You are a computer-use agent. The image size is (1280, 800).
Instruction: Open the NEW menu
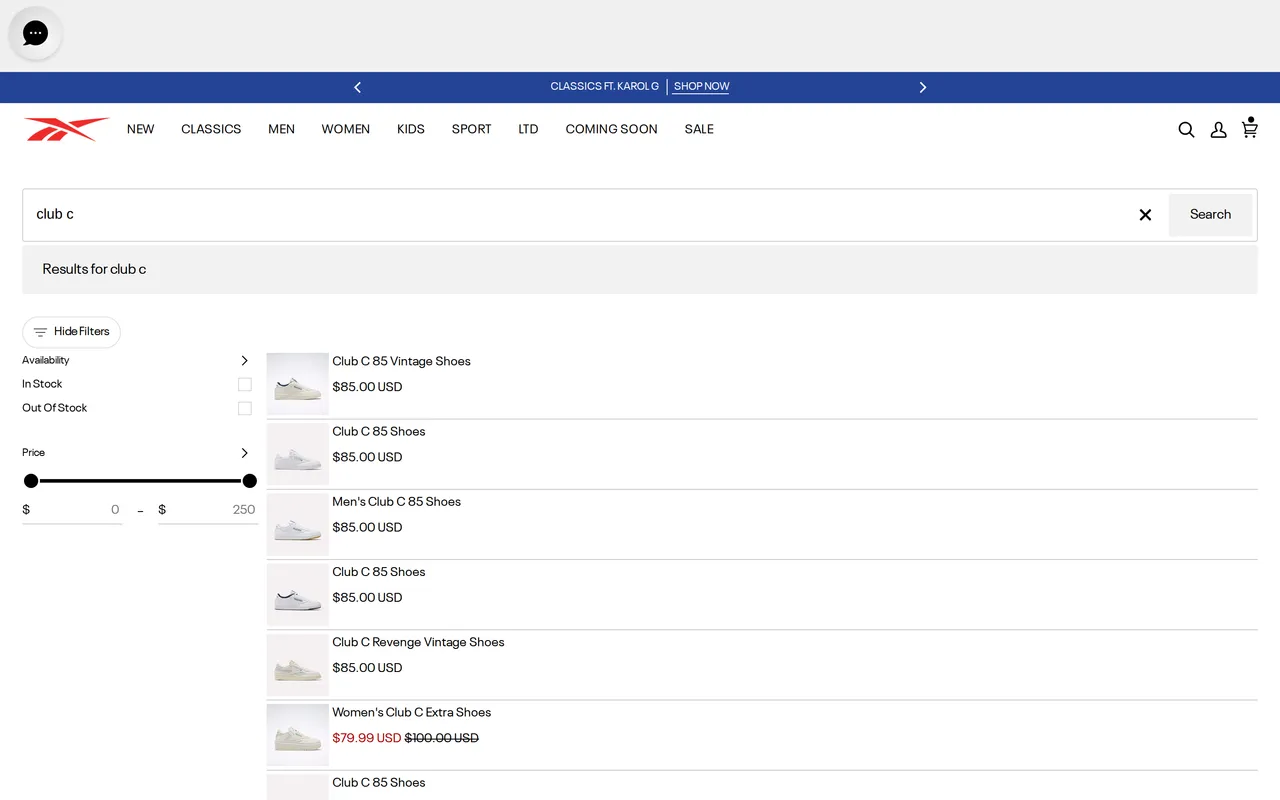(141, 129)
